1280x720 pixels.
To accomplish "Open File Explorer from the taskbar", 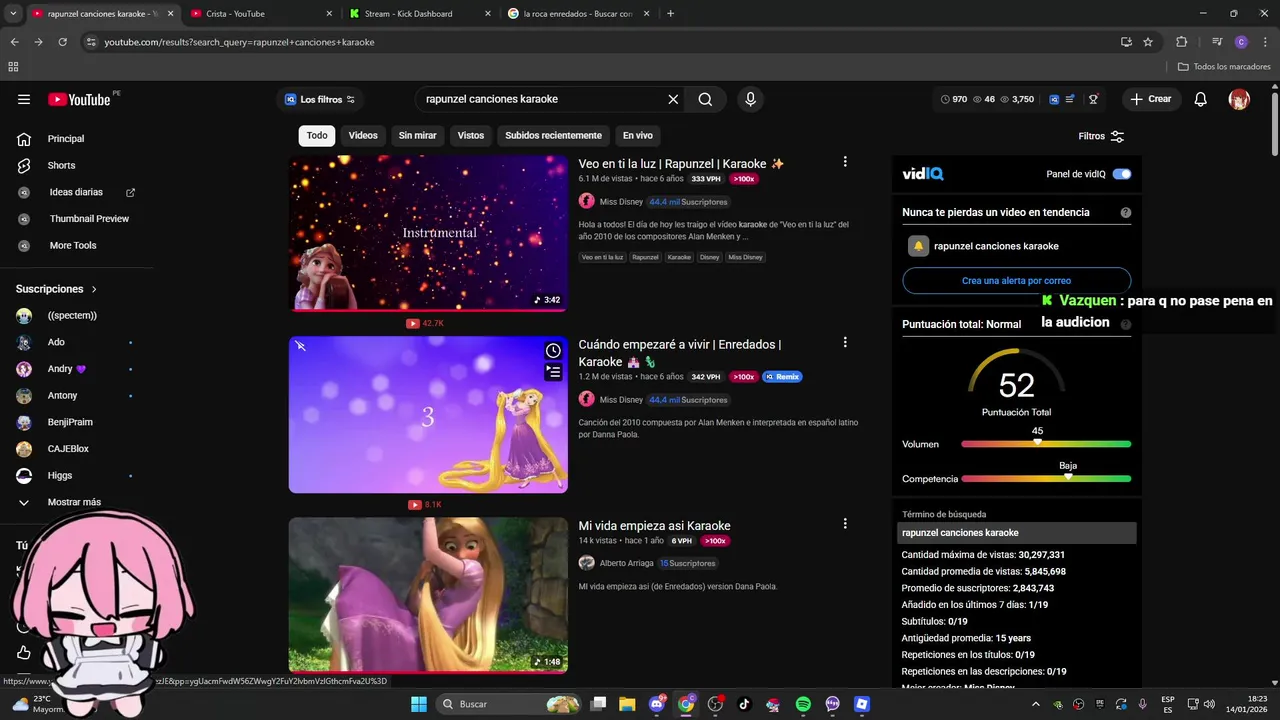I will (627, 704).
